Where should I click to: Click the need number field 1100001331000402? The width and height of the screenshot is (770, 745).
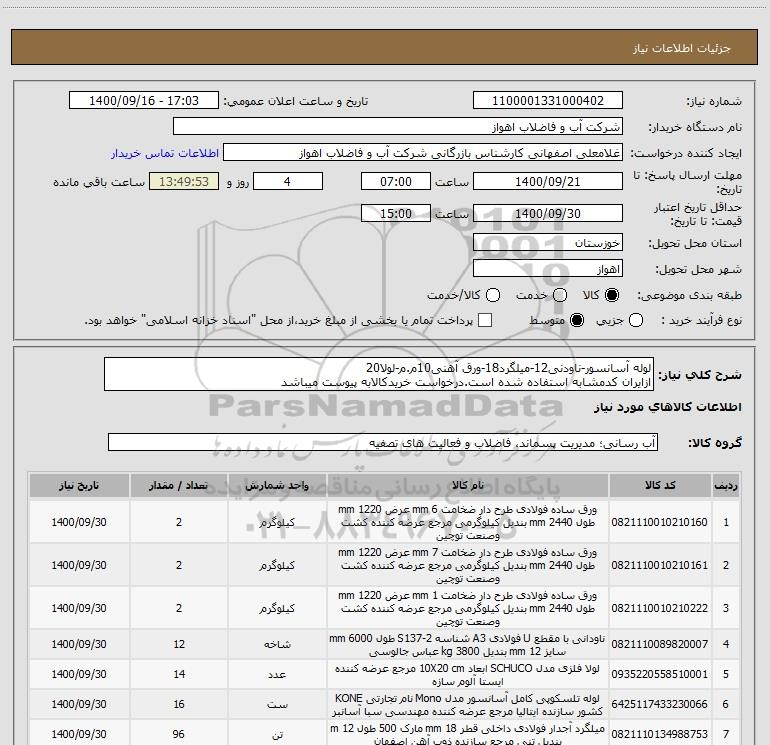coord(548,101)
